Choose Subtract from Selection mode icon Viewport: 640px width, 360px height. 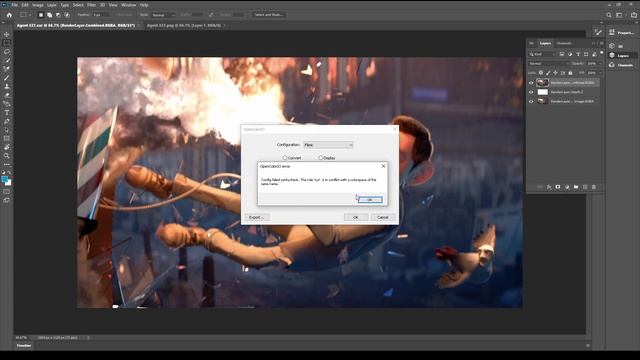click(x=58, y=15)
